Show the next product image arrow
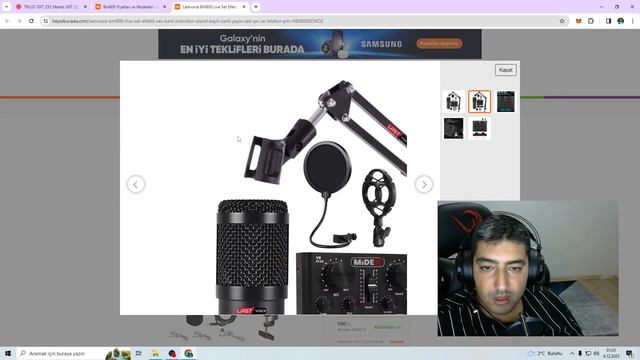640x360 pixels. coord(424,184)
